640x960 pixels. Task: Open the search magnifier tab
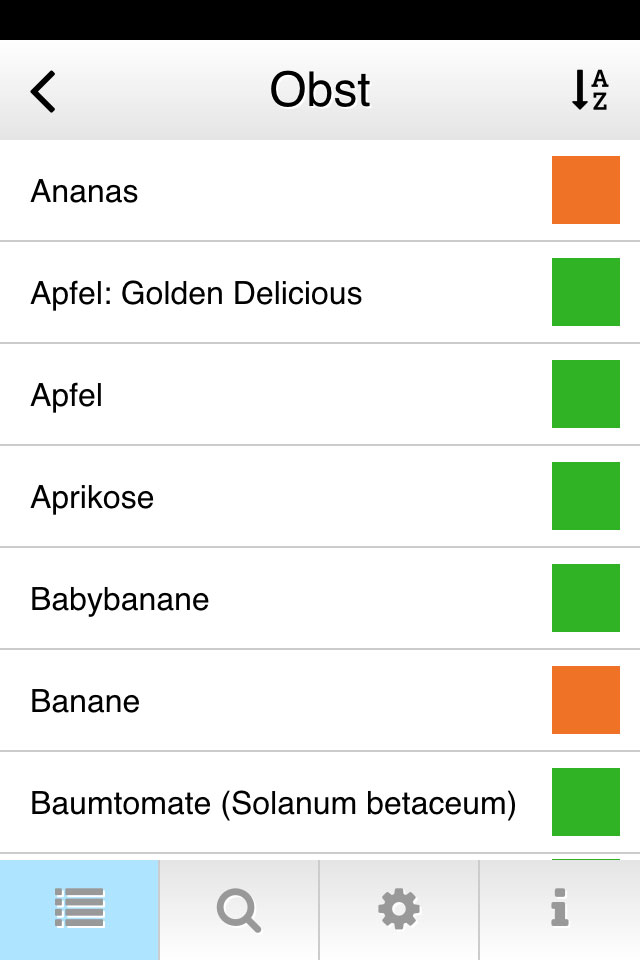coord(239,909)
